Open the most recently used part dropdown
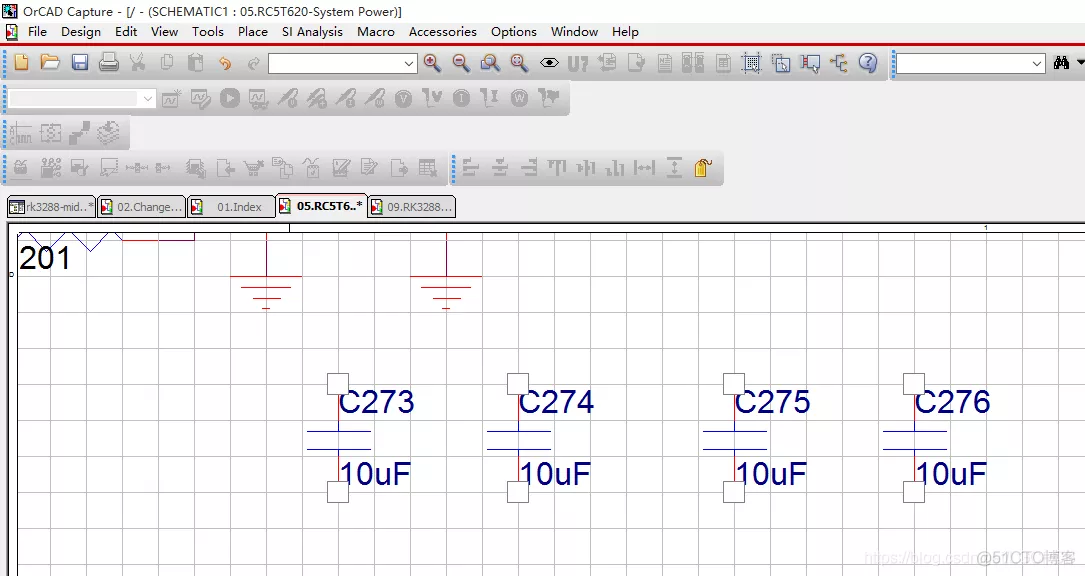 343,63
